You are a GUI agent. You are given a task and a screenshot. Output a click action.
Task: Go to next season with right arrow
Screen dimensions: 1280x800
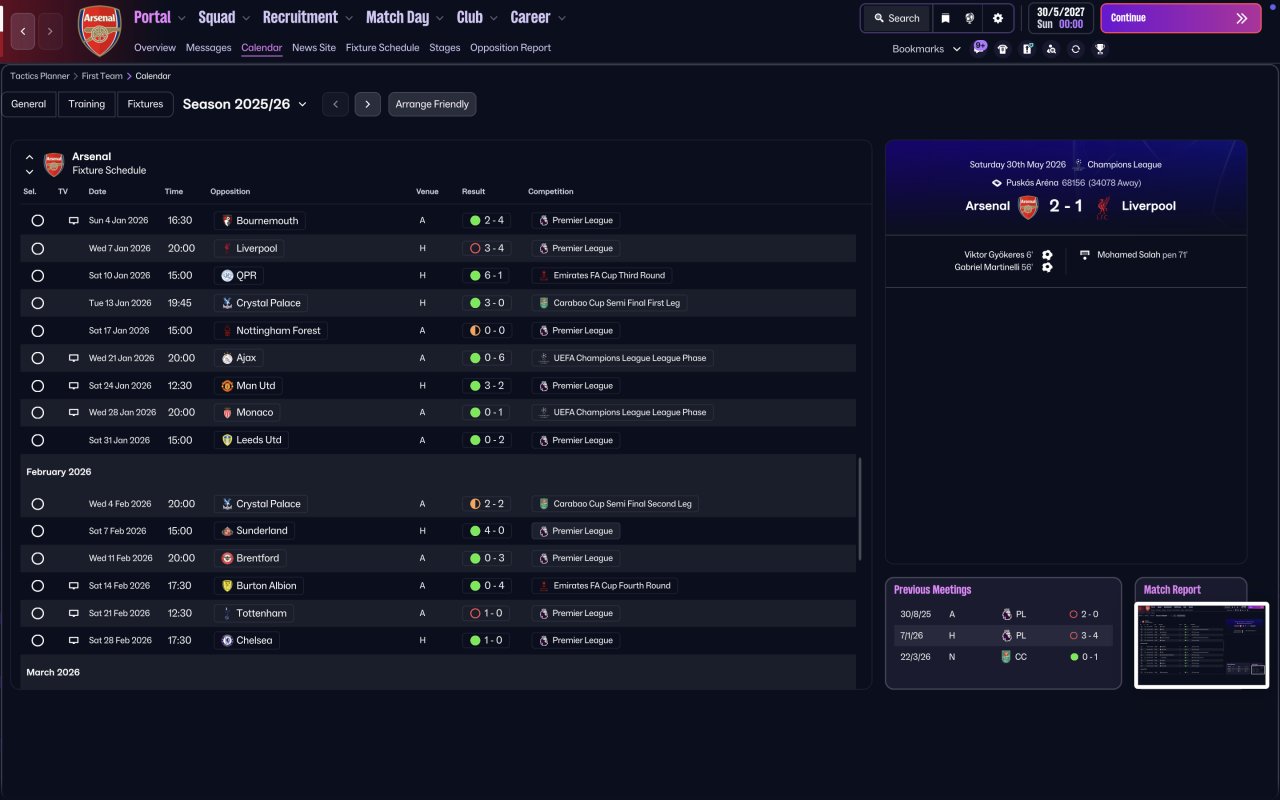(367, 104)
